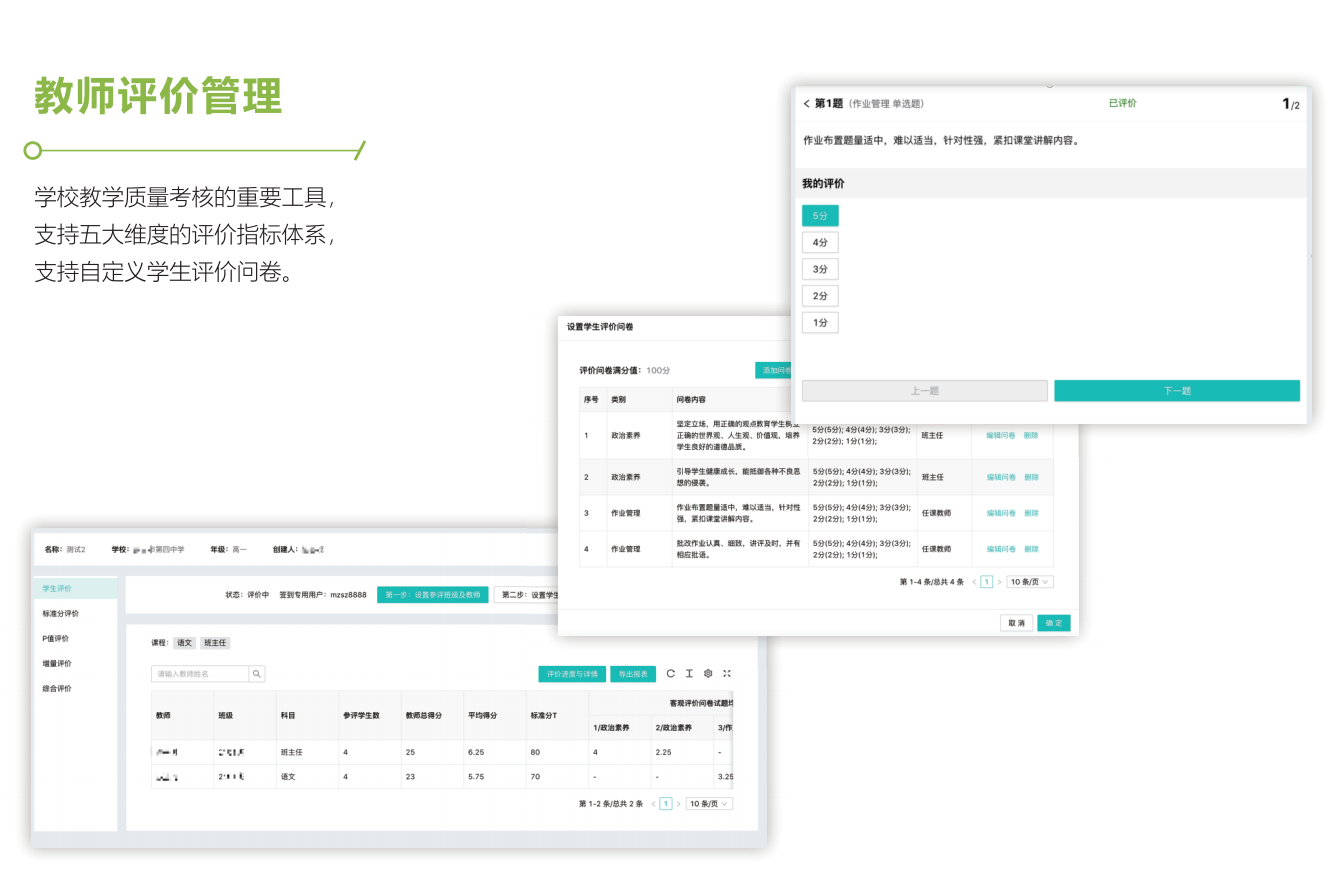This screenshot has height=872, width=1338.
Task: Click the refresh icon above teacher table
Action: click(671, 674)
